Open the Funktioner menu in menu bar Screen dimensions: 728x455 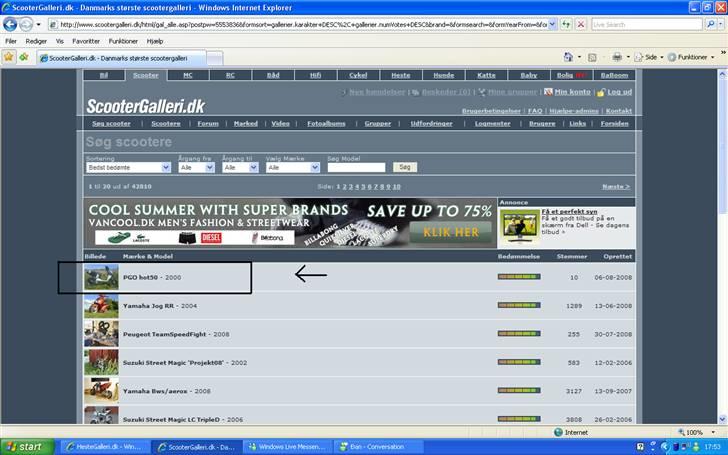[123, 41]
